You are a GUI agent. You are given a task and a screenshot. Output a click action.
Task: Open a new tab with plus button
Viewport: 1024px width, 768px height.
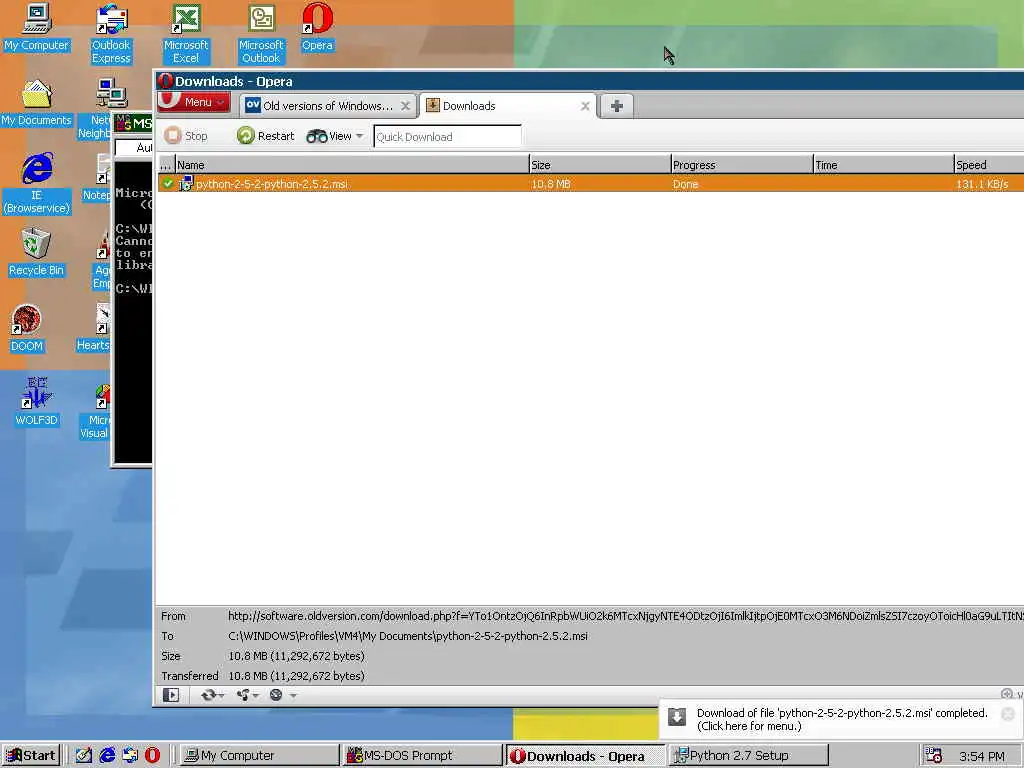(616, 106)
